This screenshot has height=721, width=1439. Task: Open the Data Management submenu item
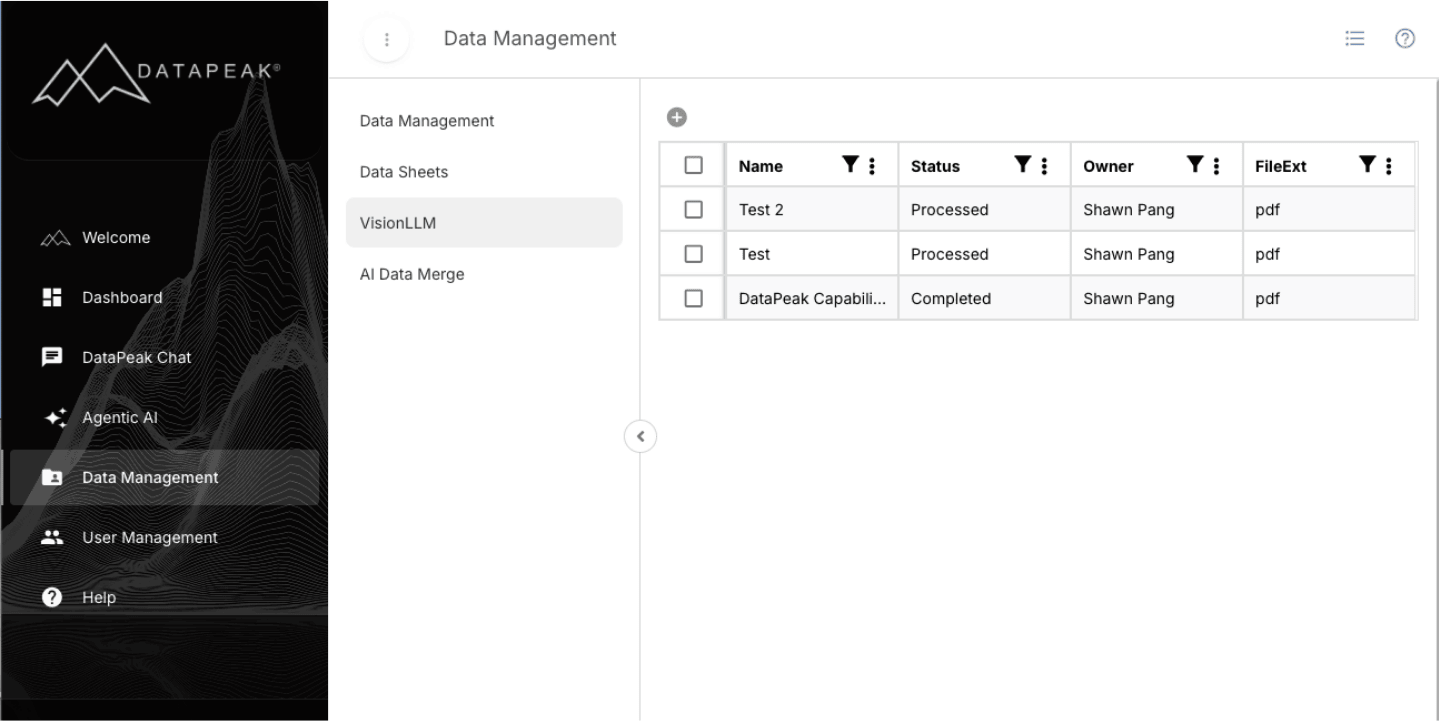pyautogui.click(x=484, y=120)
